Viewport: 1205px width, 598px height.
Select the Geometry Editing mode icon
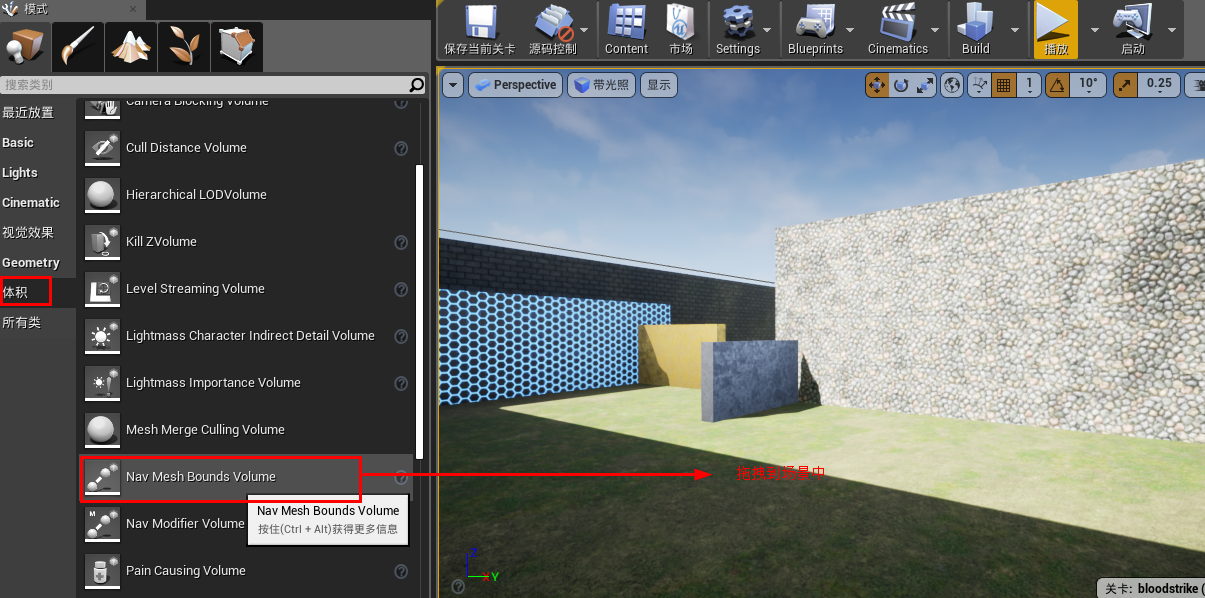(237, 46)
